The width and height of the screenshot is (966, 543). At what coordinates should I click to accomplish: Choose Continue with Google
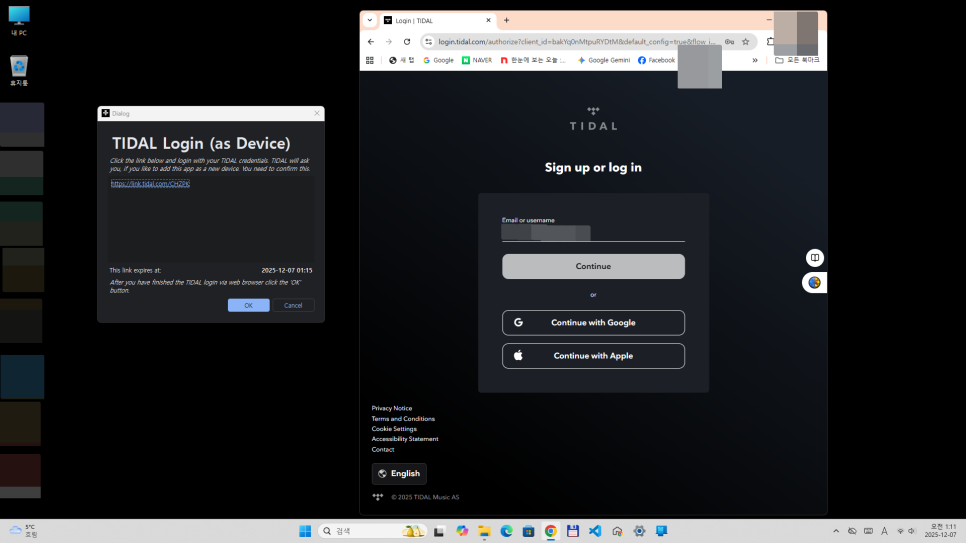pyautogui.click(x=593, y=322)
